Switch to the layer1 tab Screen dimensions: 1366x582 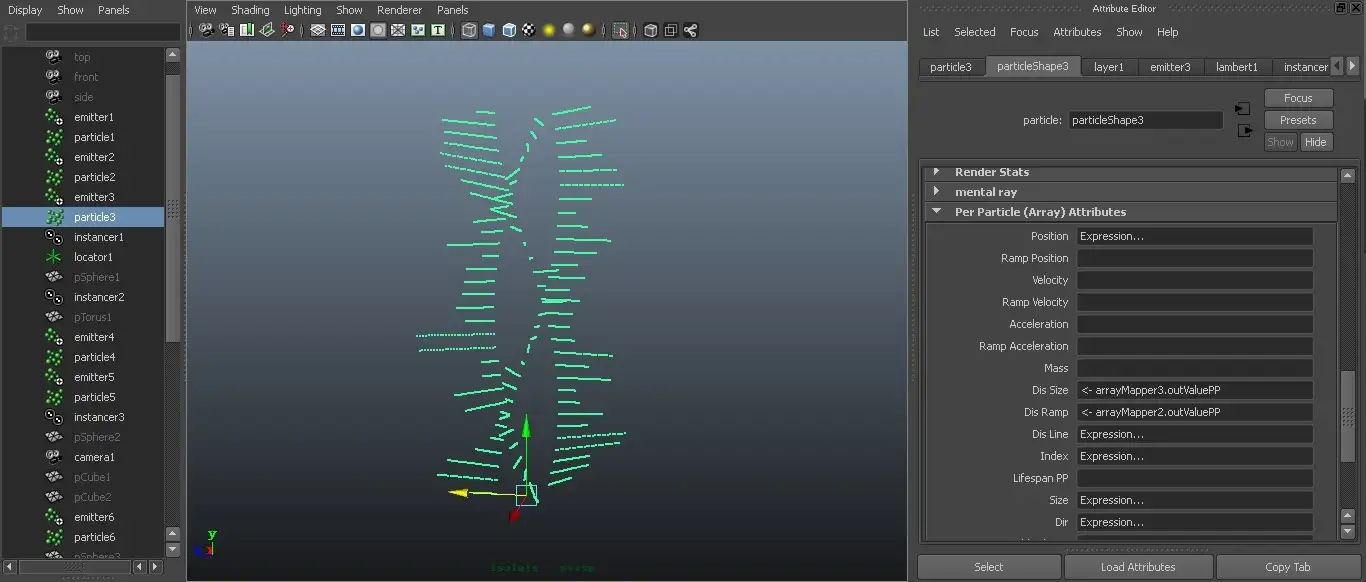tap(1108, 67)
